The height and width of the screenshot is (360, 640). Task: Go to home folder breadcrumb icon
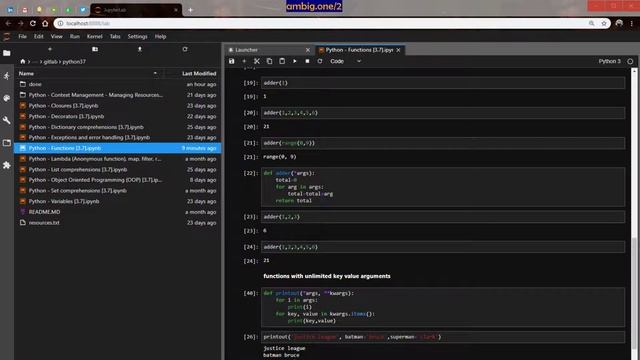[23, 62]
